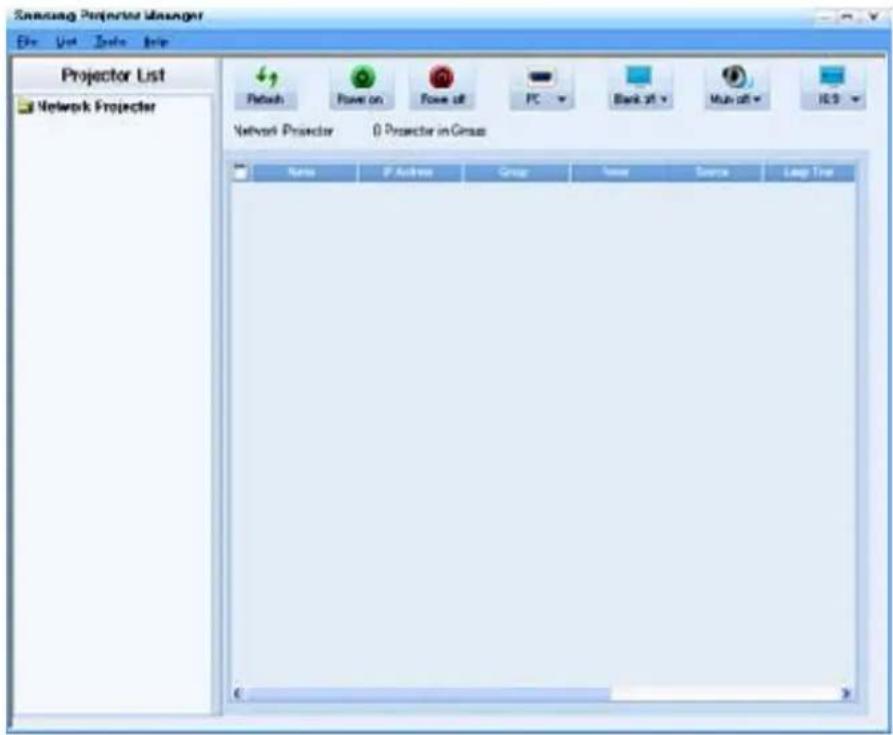This screenshot has height=735, width=893.
Task: Click the horizontal scrollbar left arrow
Action: [x=237, y=693]
